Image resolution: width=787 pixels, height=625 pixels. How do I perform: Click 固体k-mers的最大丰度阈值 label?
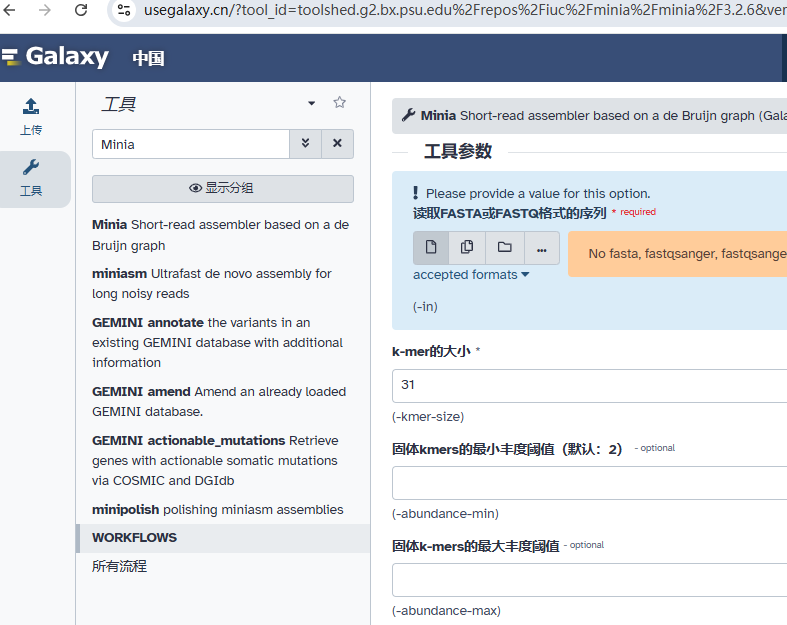pos(475,546)
